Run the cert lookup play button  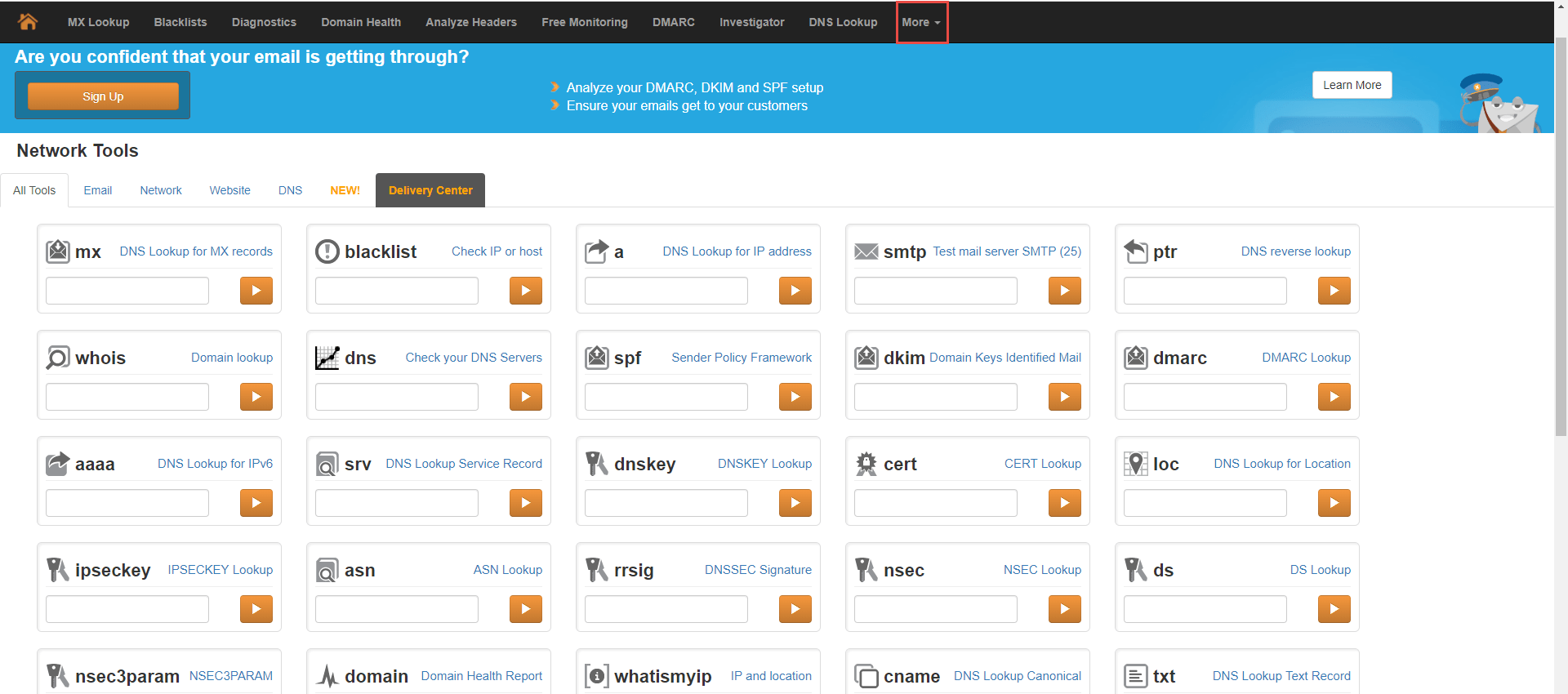pyautogui.click(x=1065, y=503)
